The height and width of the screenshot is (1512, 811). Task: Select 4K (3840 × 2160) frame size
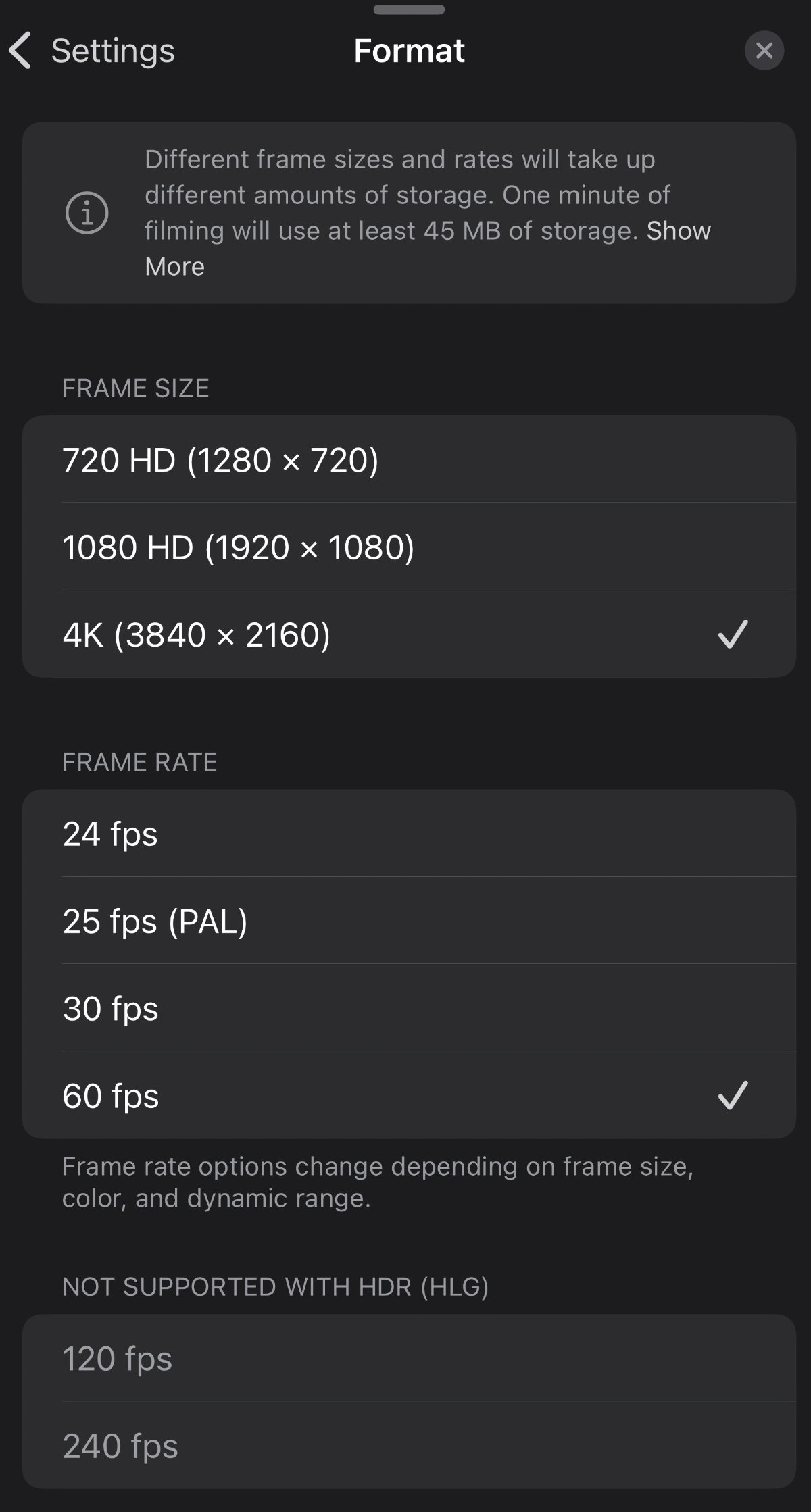pos(409,634)
